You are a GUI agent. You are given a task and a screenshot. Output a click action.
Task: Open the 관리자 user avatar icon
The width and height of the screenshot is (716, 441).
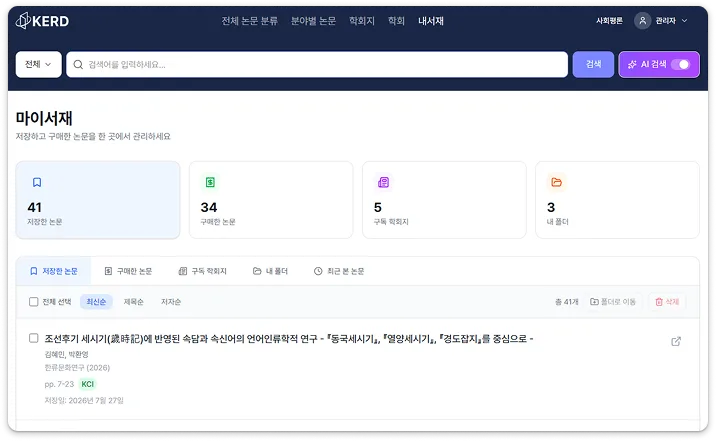[642, 21]
